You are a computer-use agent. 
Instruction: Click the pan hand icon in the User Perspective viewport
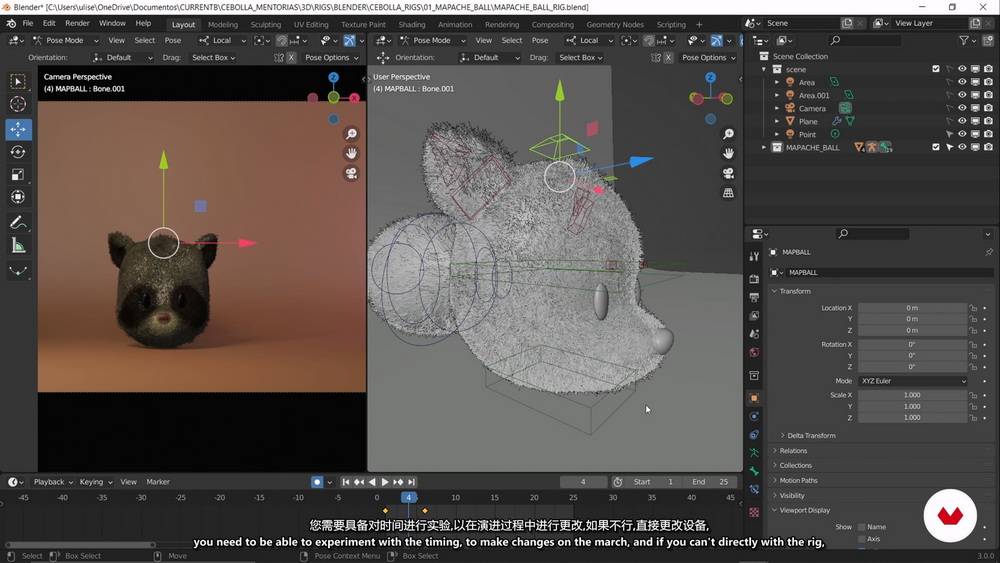[x=728, y=154]
